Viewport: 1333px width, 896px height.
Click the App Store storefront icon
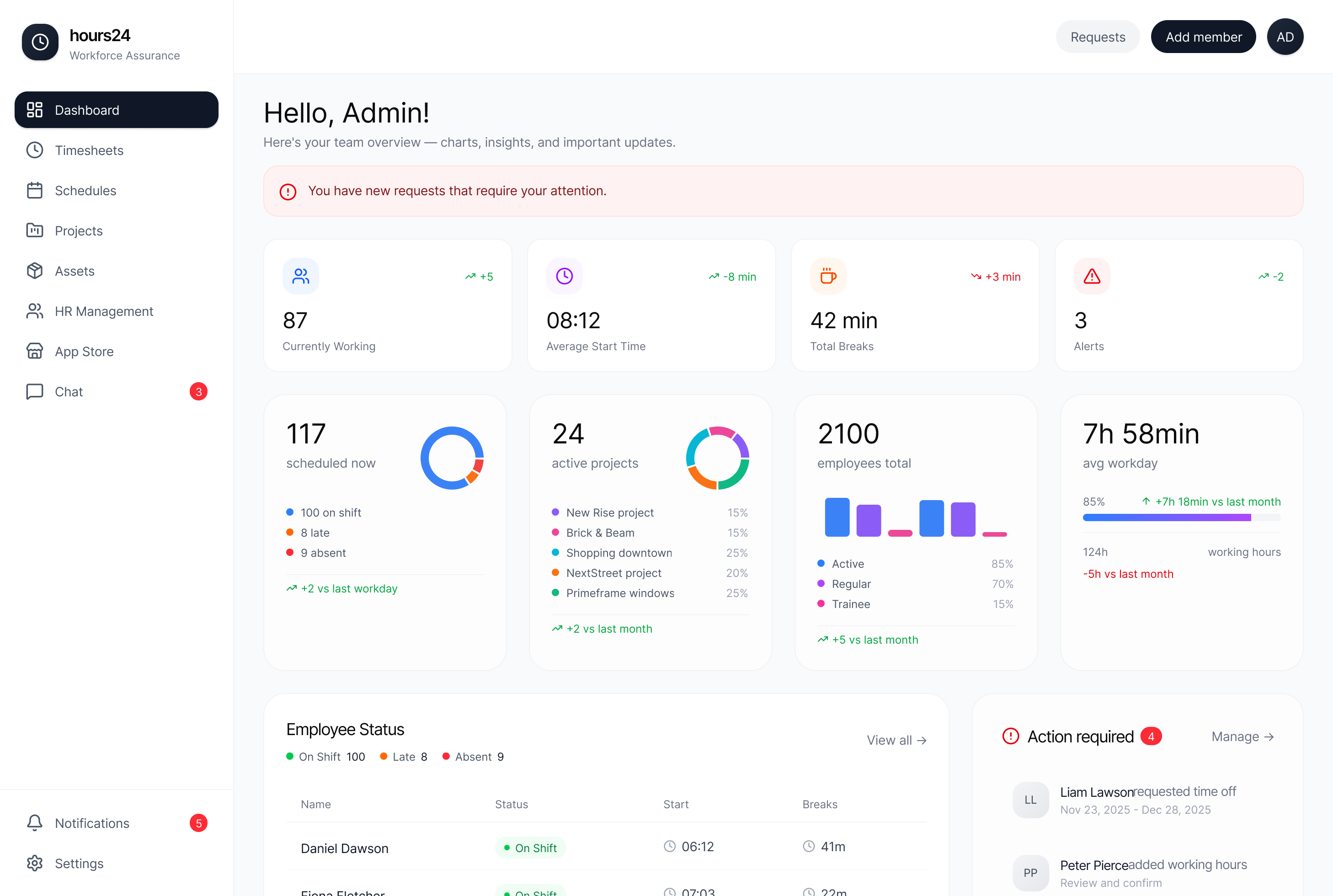[x=35, y=351]
